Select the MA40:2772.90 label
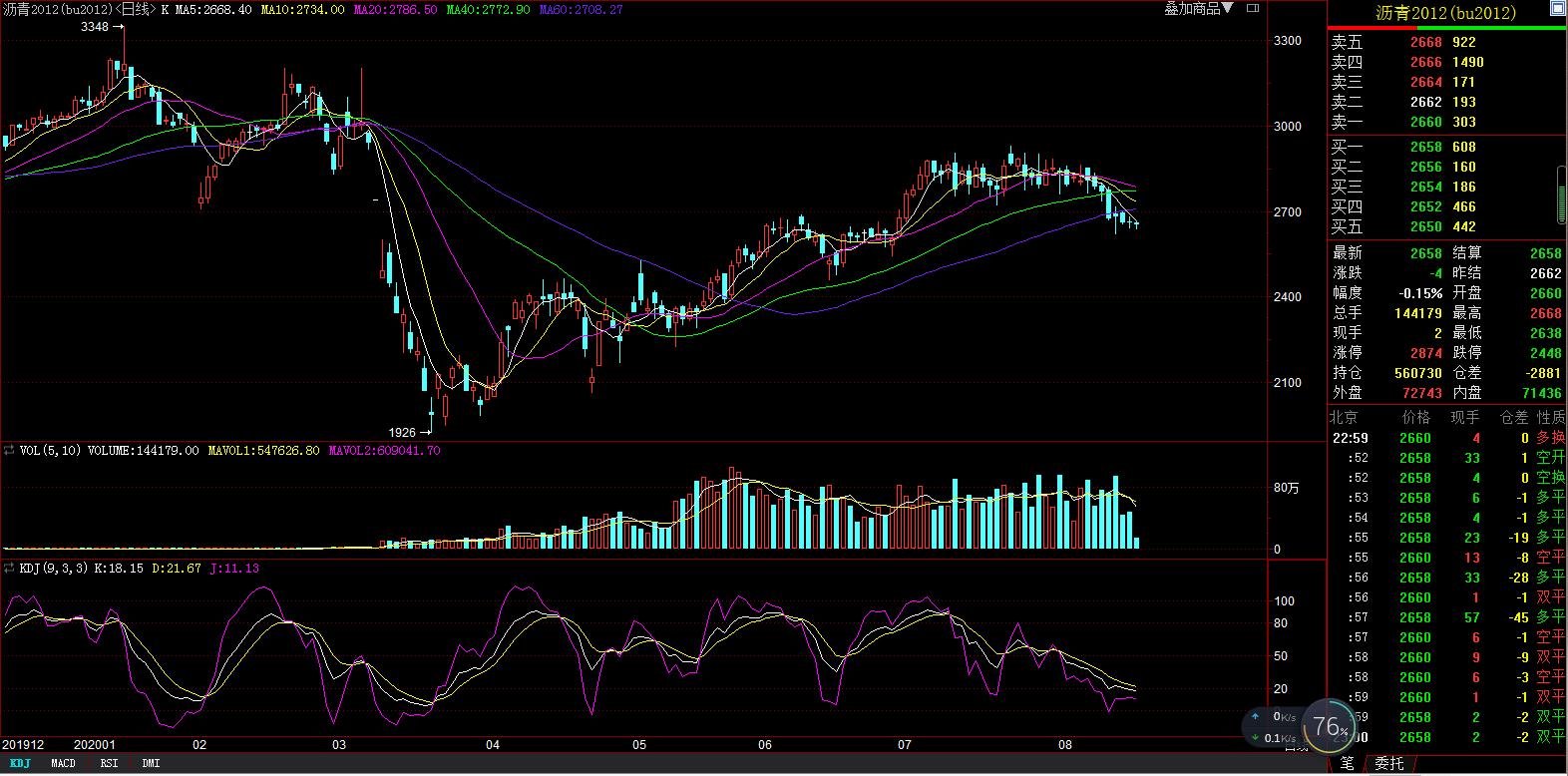This screenshot has height=776, width=1568. [488, 9]
